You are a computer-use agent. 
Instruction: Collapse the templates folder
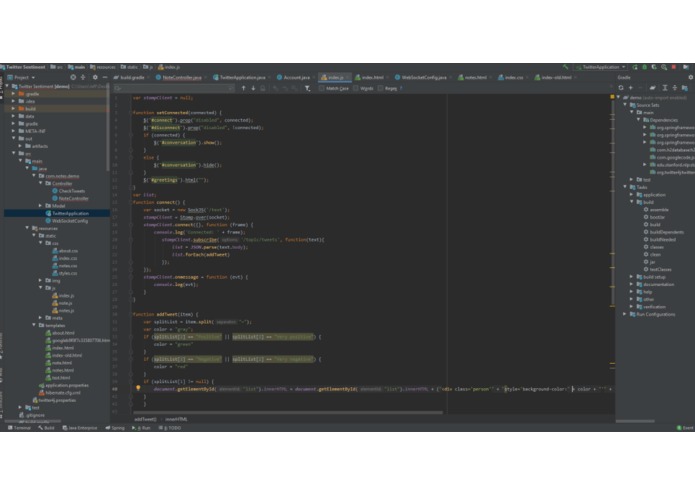34,325
